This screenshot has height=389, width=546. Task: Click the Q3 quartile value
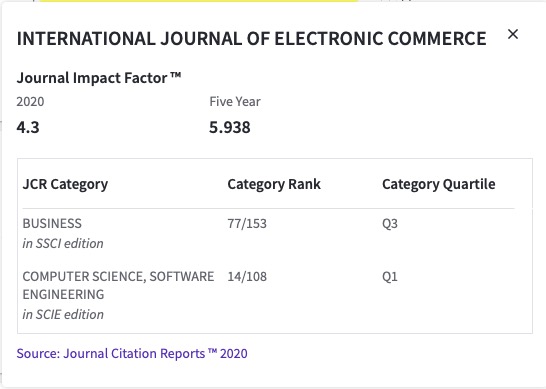tap(390, 224)
